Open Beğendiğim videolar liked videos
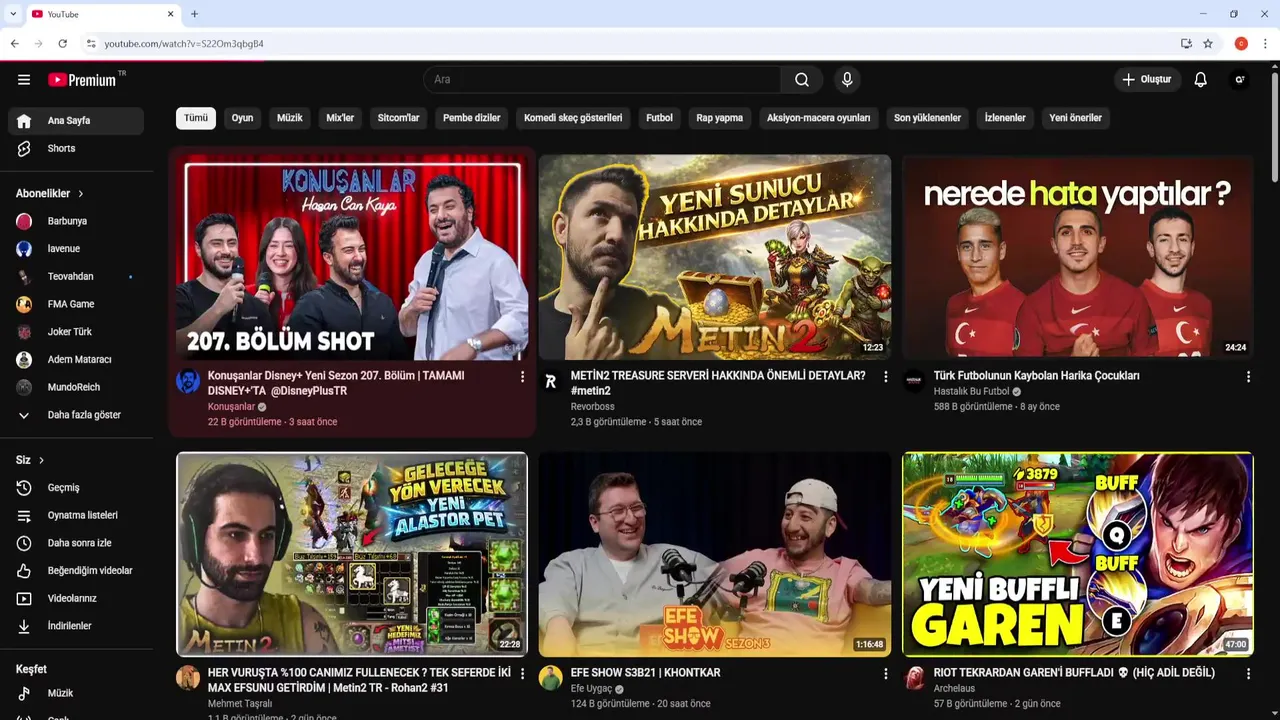The width and height of the screenshot is (1280, 720). [76, 571]
